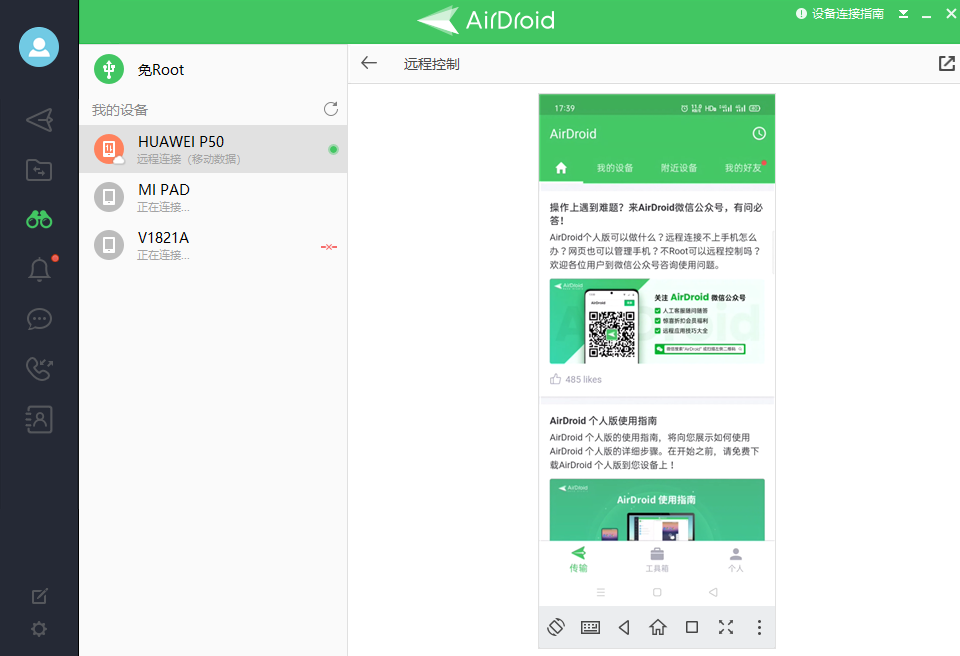The width and height of the screenshot is (960, 656).
Task: Switch to 我的好友 tab in phone
Action: 743,168
